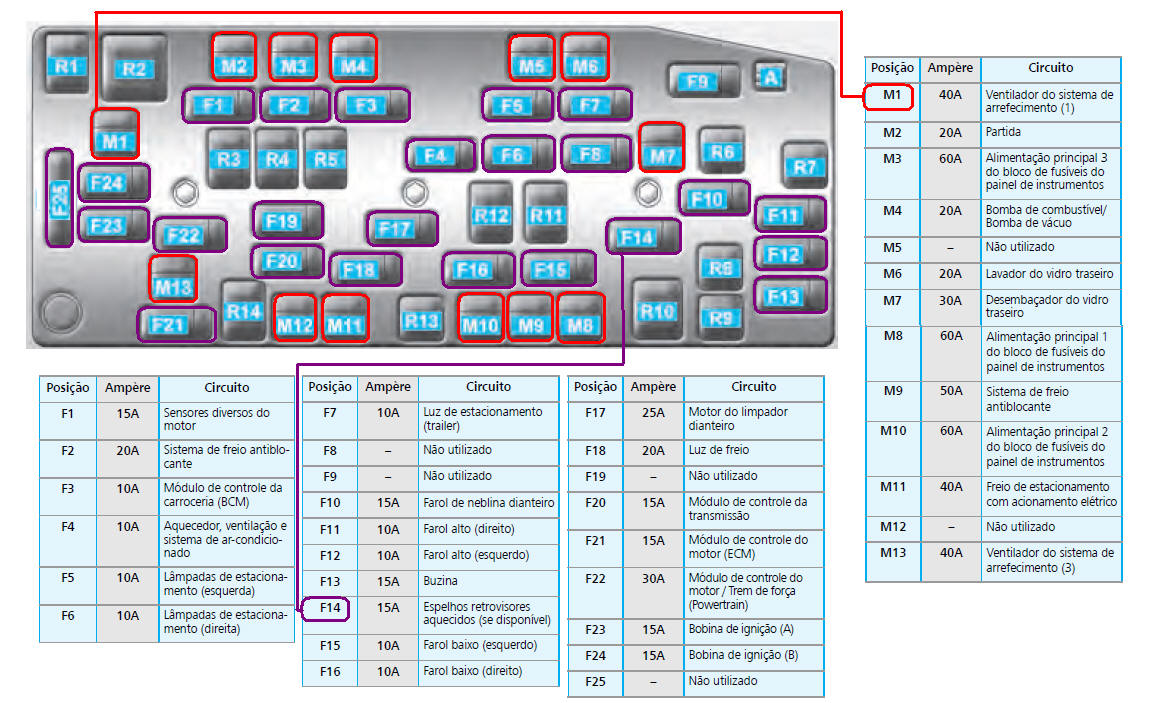Click the circled M1 cell in the table

click(891, 96)
